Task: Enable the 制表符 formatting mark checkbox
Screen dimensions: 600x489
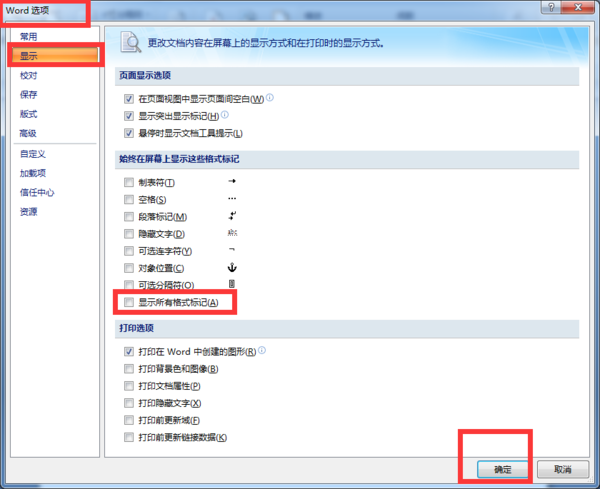Action: (129, 183)
